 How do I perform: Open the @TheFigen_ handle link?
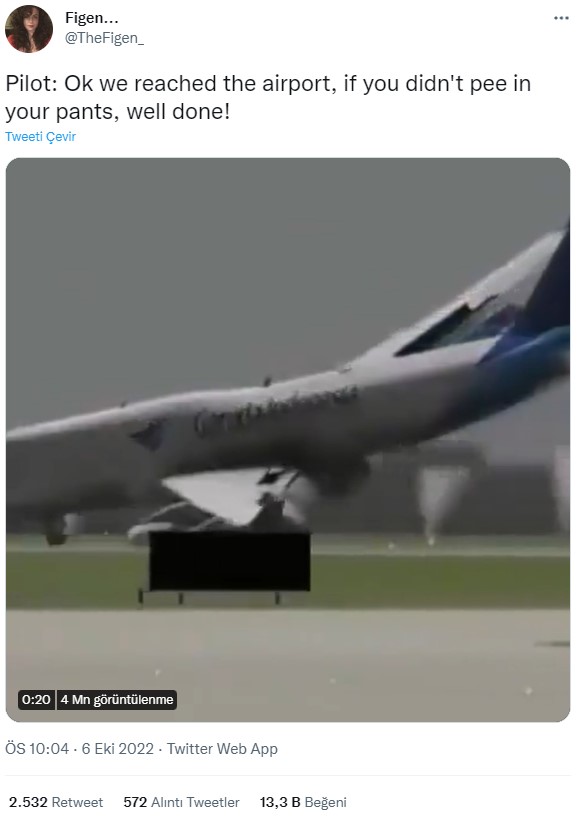104,38
